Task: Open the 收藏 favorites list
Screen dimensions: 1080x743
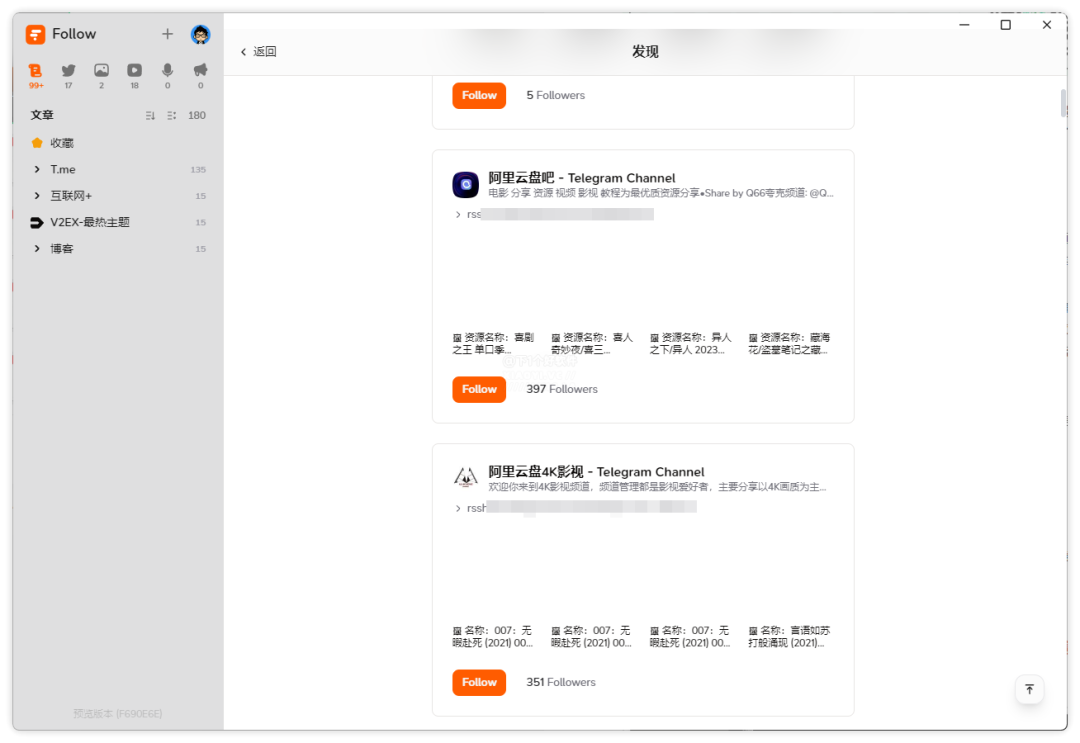Action: point(118,143)
